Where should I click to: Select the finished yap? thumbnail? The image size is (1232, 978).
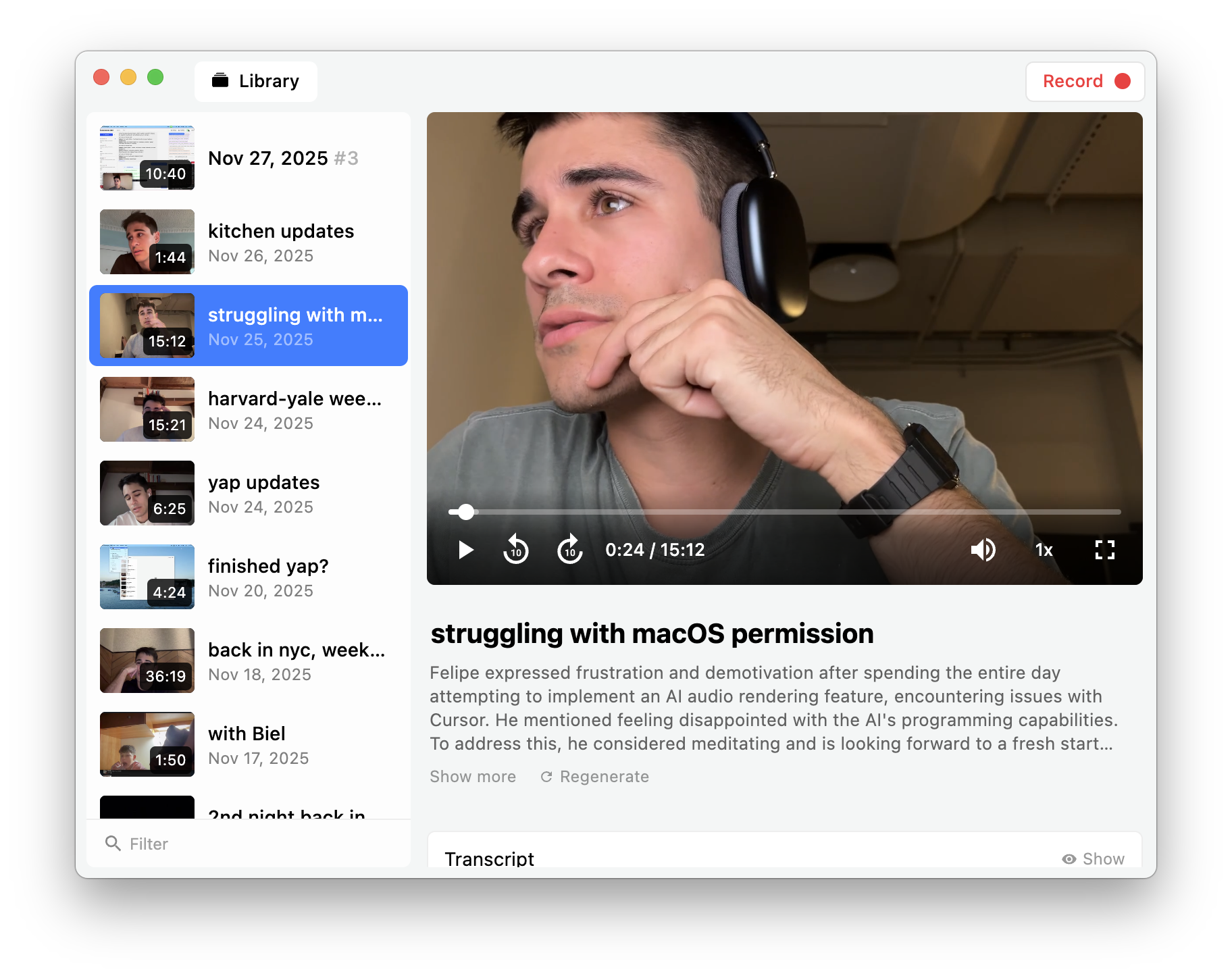[147, 577]
